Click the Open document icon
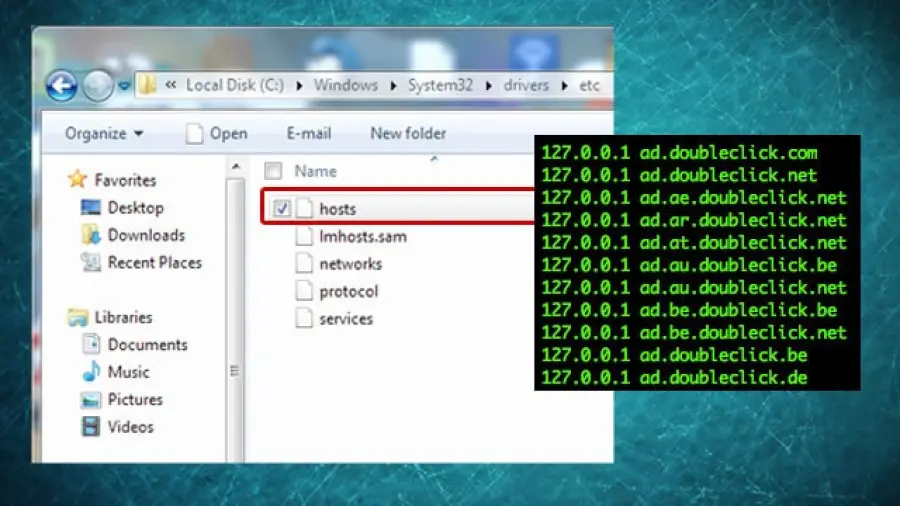The height and width of the screenshot is (506, 900). coord(194,134)
